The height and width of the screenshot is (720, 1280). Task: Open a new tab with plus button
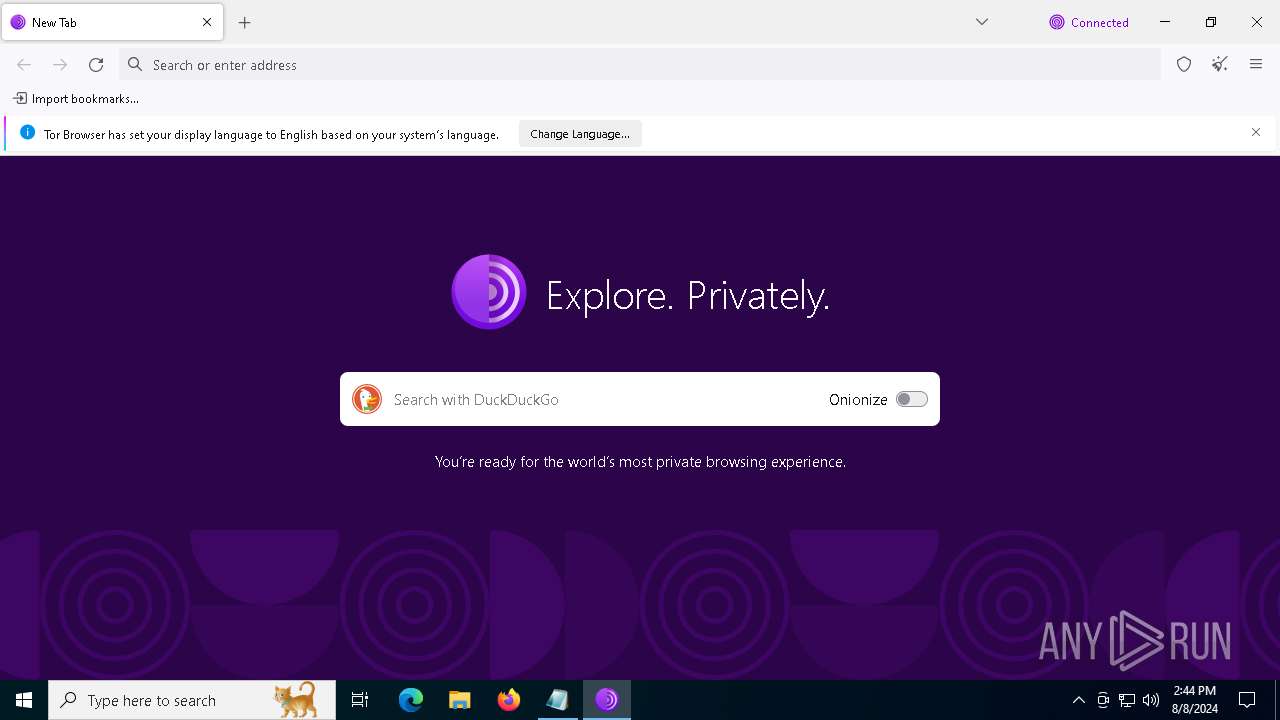pyautogui.click(x=245, y=22)
